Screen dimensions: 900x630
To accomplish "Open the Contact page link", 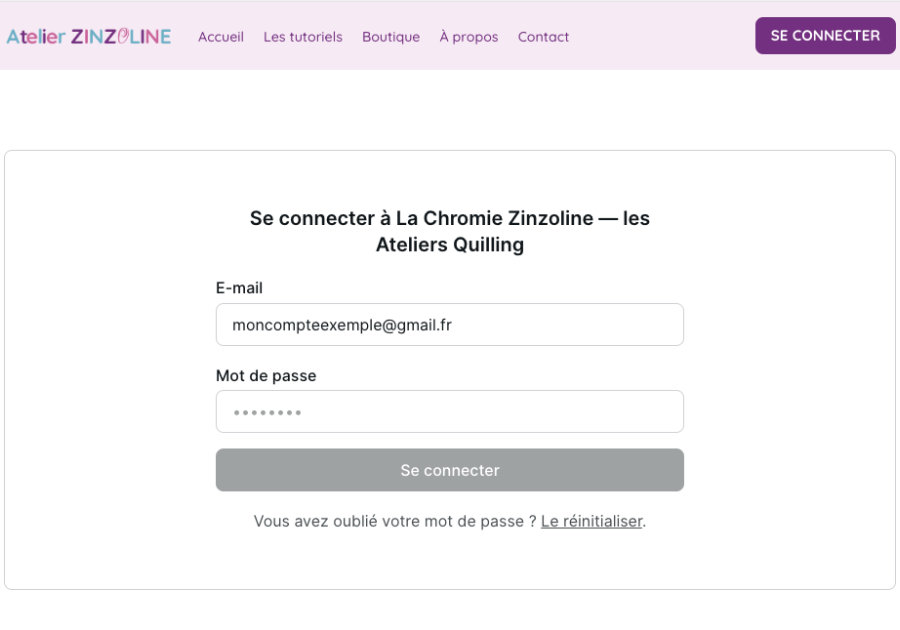I will pos(543,37).
